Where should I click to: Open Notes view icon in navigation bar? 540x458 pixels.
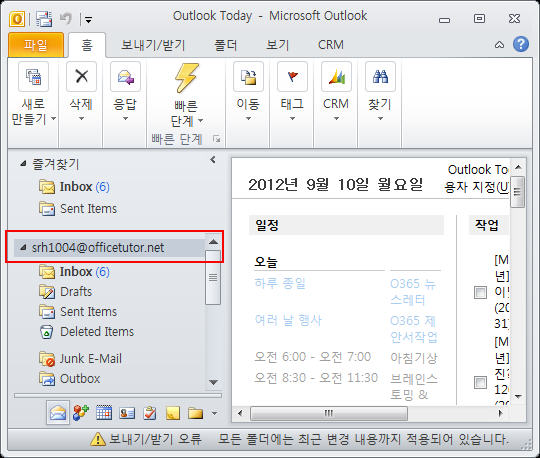pos(173,413)
